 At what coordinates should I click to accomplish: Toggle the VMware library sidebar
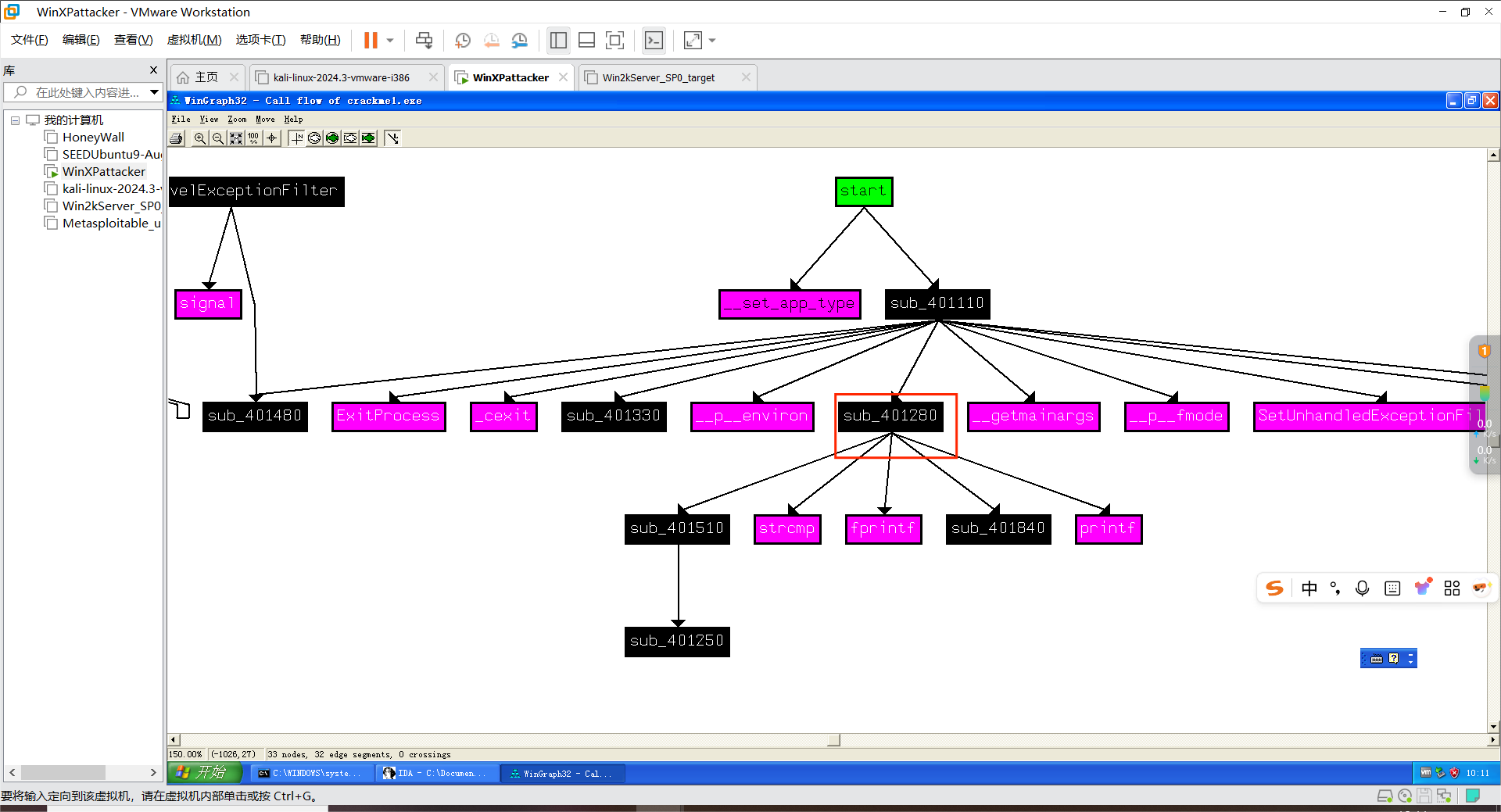(x=558, y=41)
